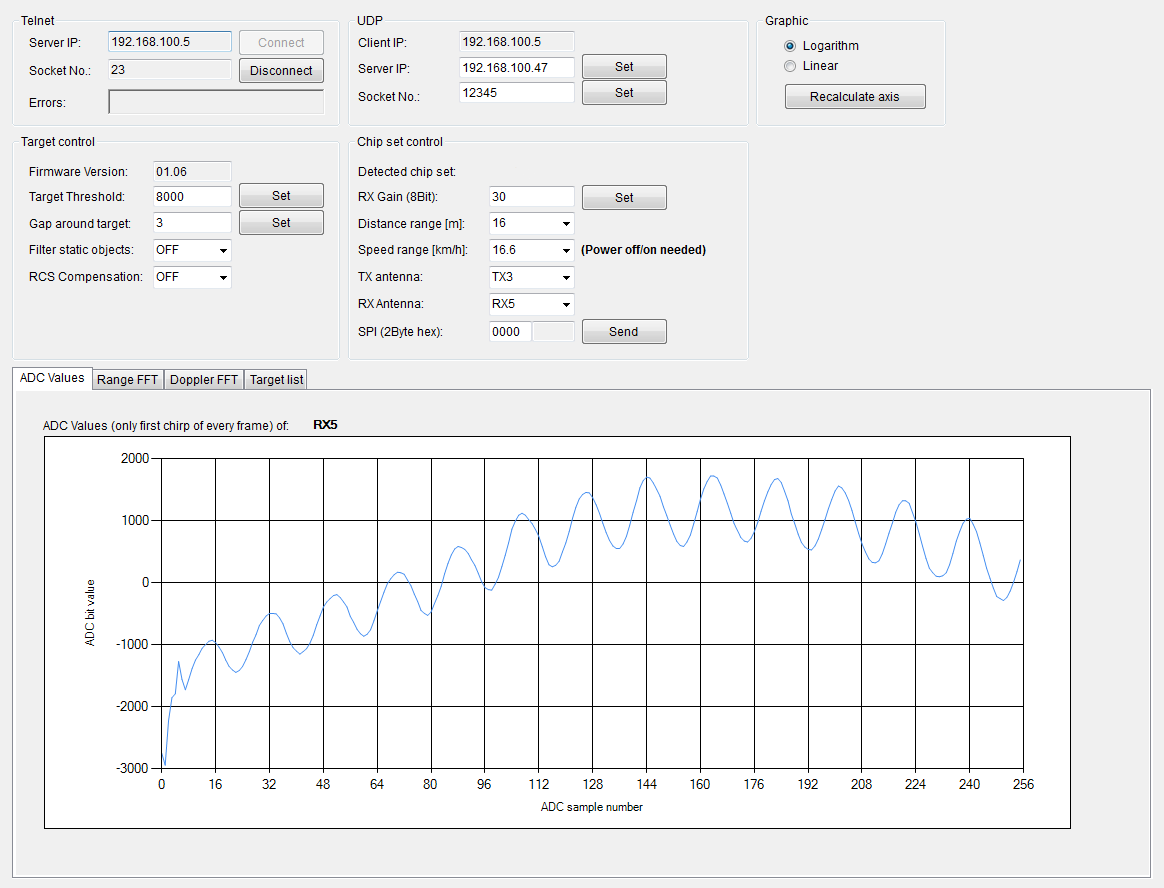This screenshot has height=888, width=1164.
Task: Click the Telnet Errors field
Action: click(x=216, y=102)
